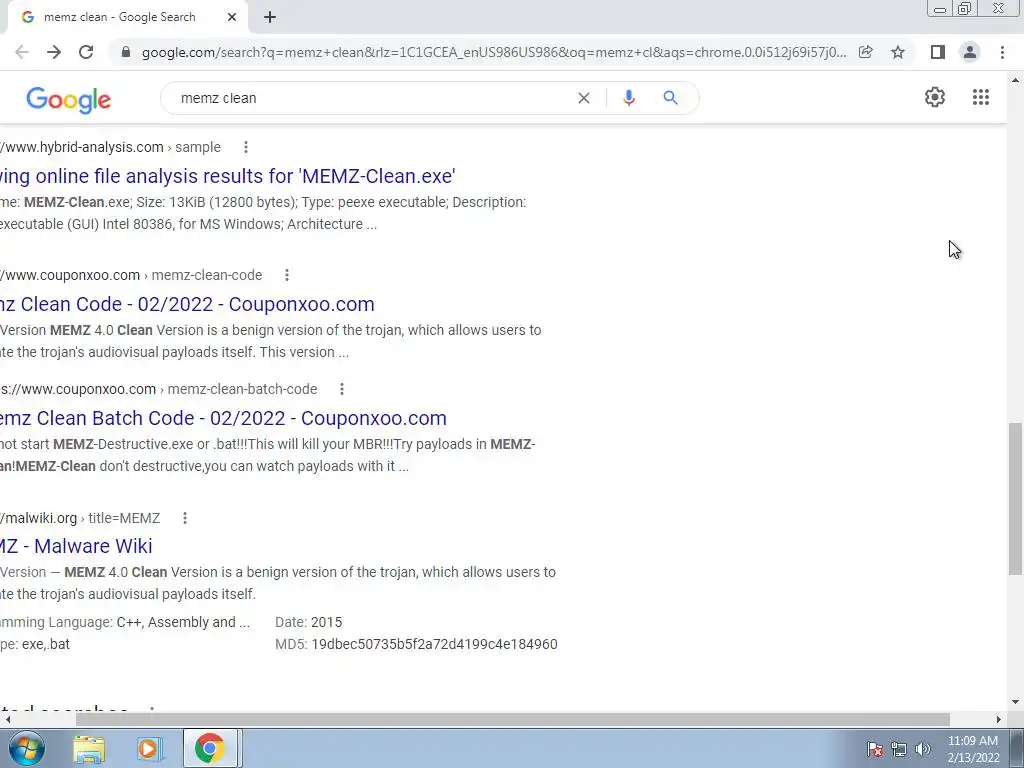Click the magnifier search icon
Viewport: 1024px width, 768px height.
point(671,98)
